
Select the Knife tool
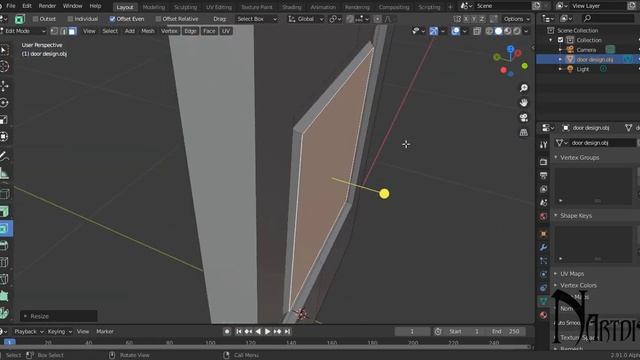[4, 280]
